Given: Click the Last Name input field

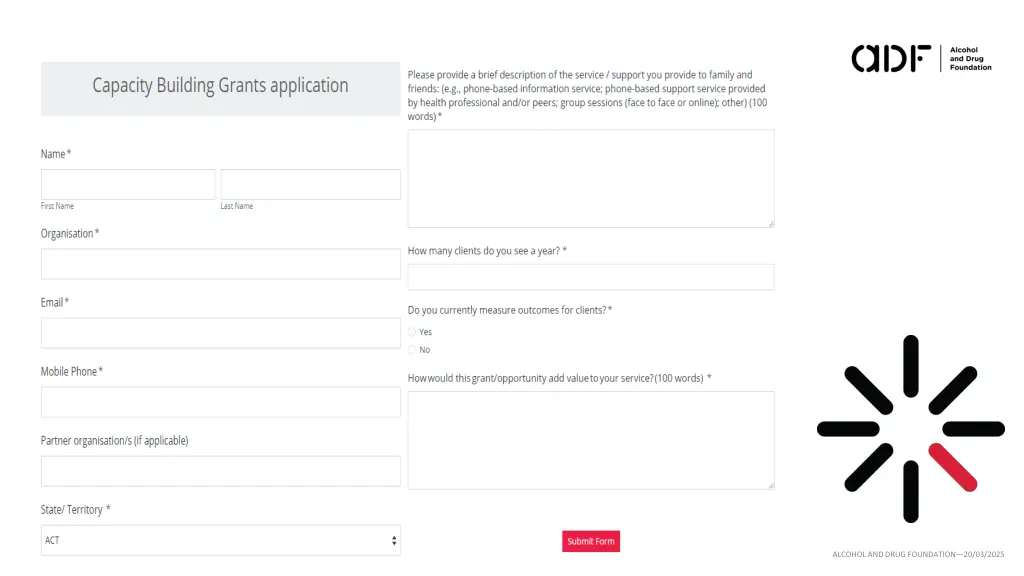Looking at the screenshot, I should click(310, 184).
